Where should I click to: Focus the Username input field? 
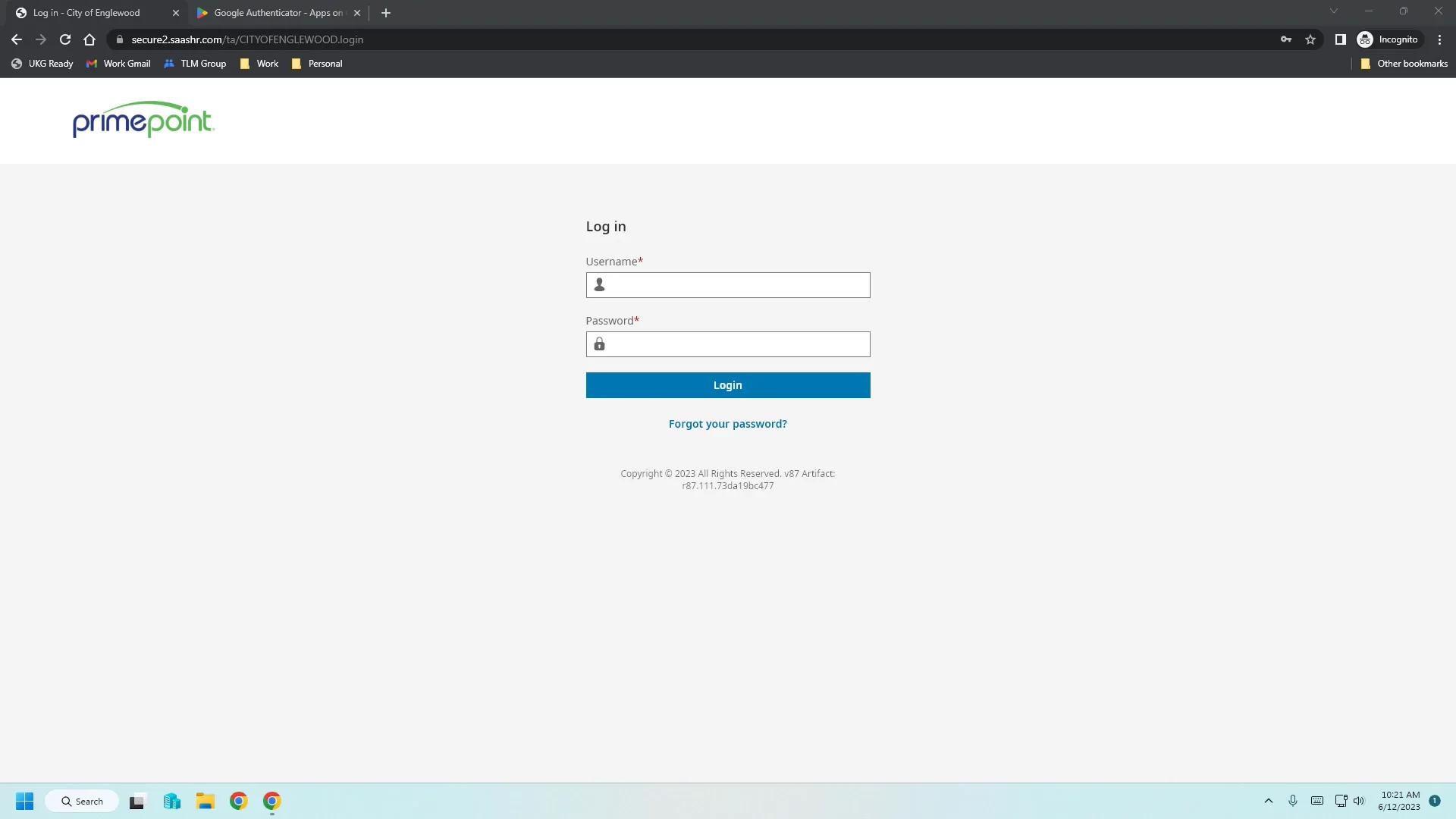pyautogui.click(x=728, y=285)
